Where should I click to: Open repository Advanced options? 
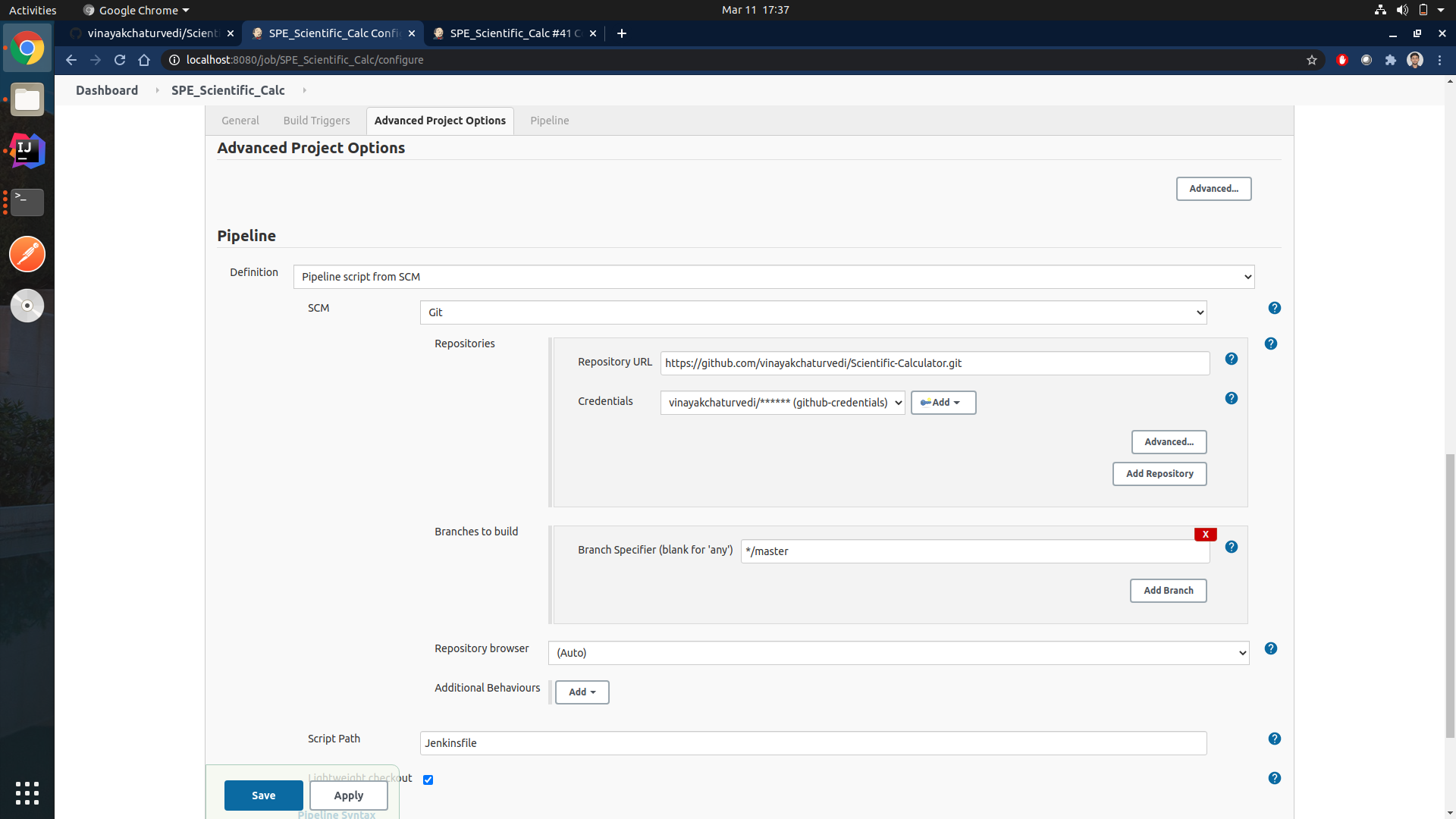[1169, 442]
